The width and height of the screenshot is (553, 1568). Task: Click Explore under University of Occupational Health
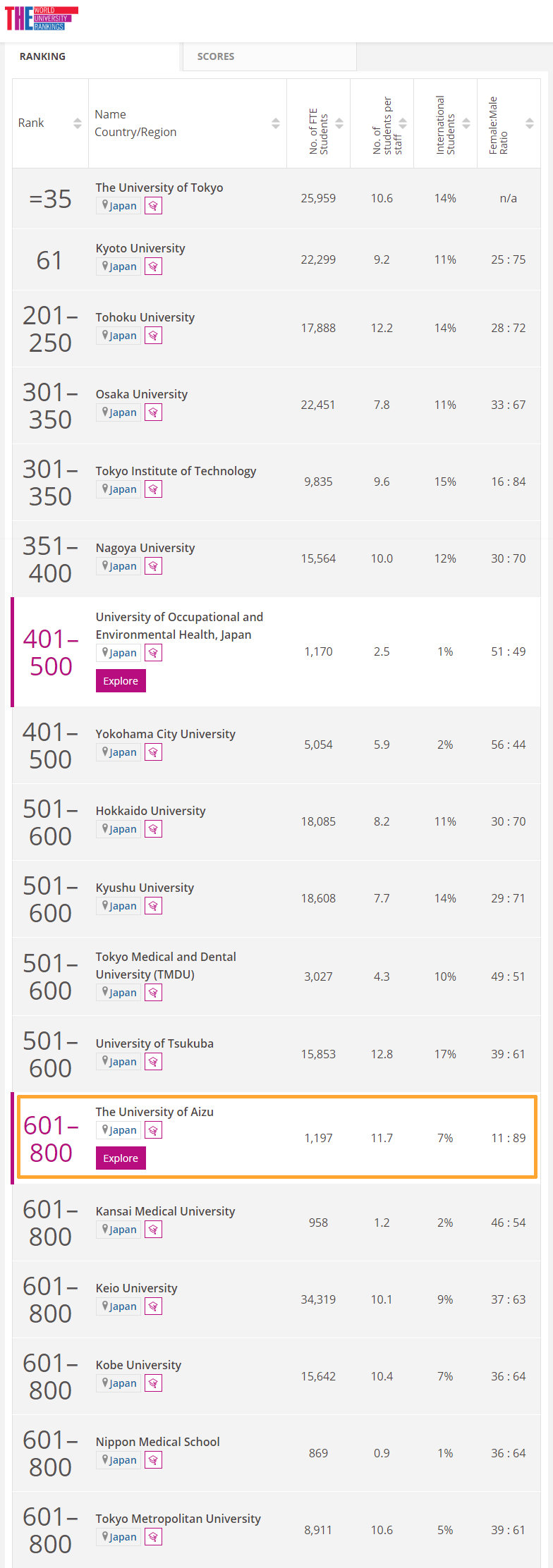121,681
